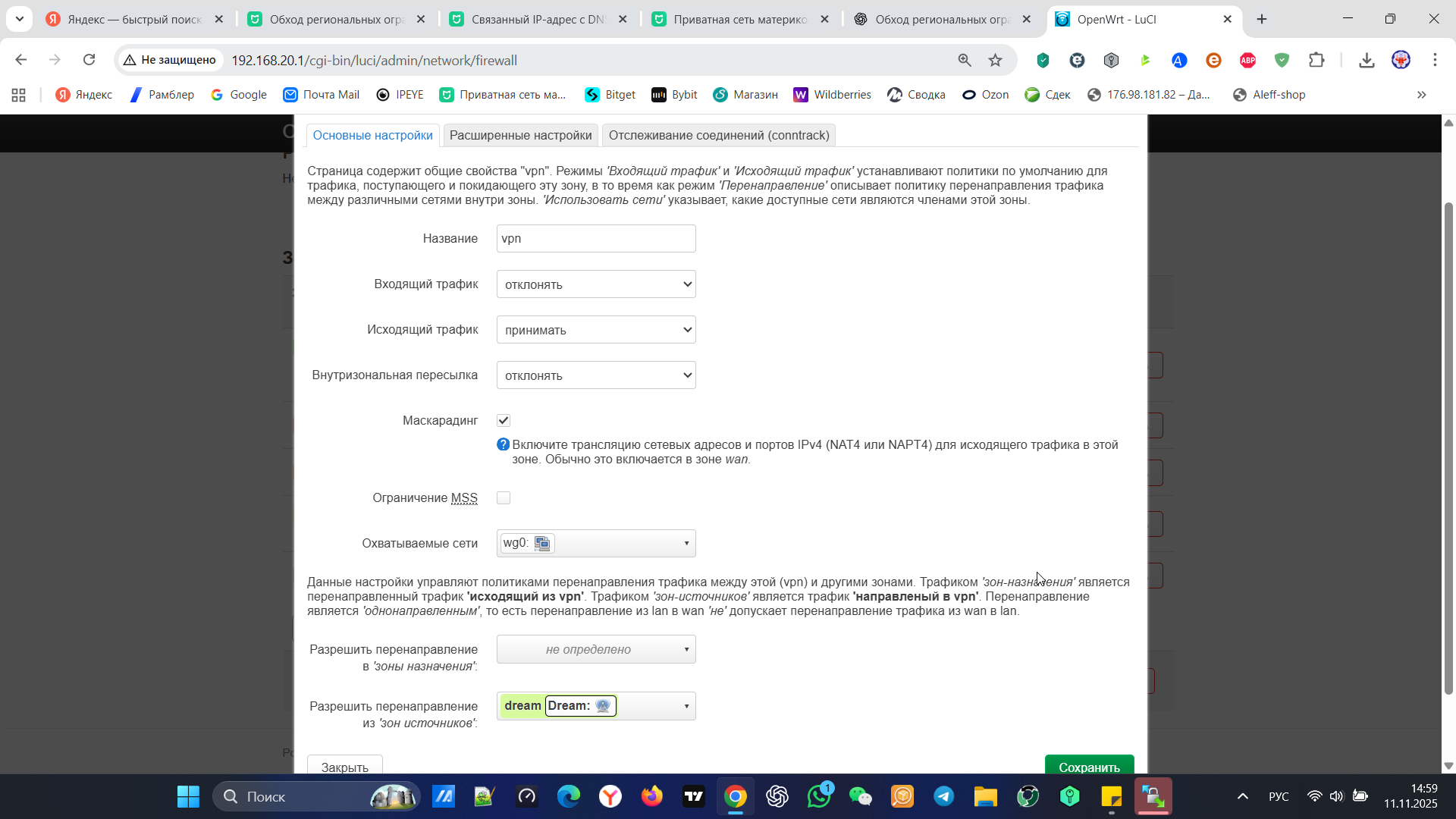The image size is (1456, 819).
Task: Click the masquerading help question icon
Action: point(503,444)
